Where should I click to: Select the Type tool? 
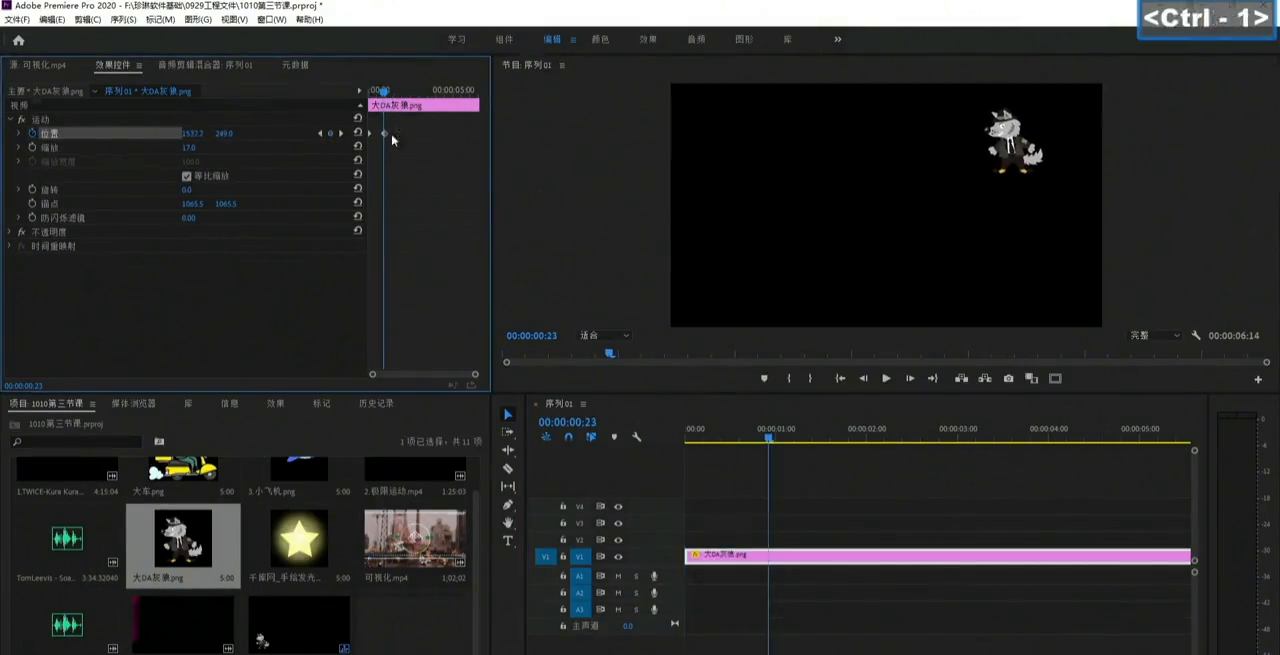coord(508,541)
